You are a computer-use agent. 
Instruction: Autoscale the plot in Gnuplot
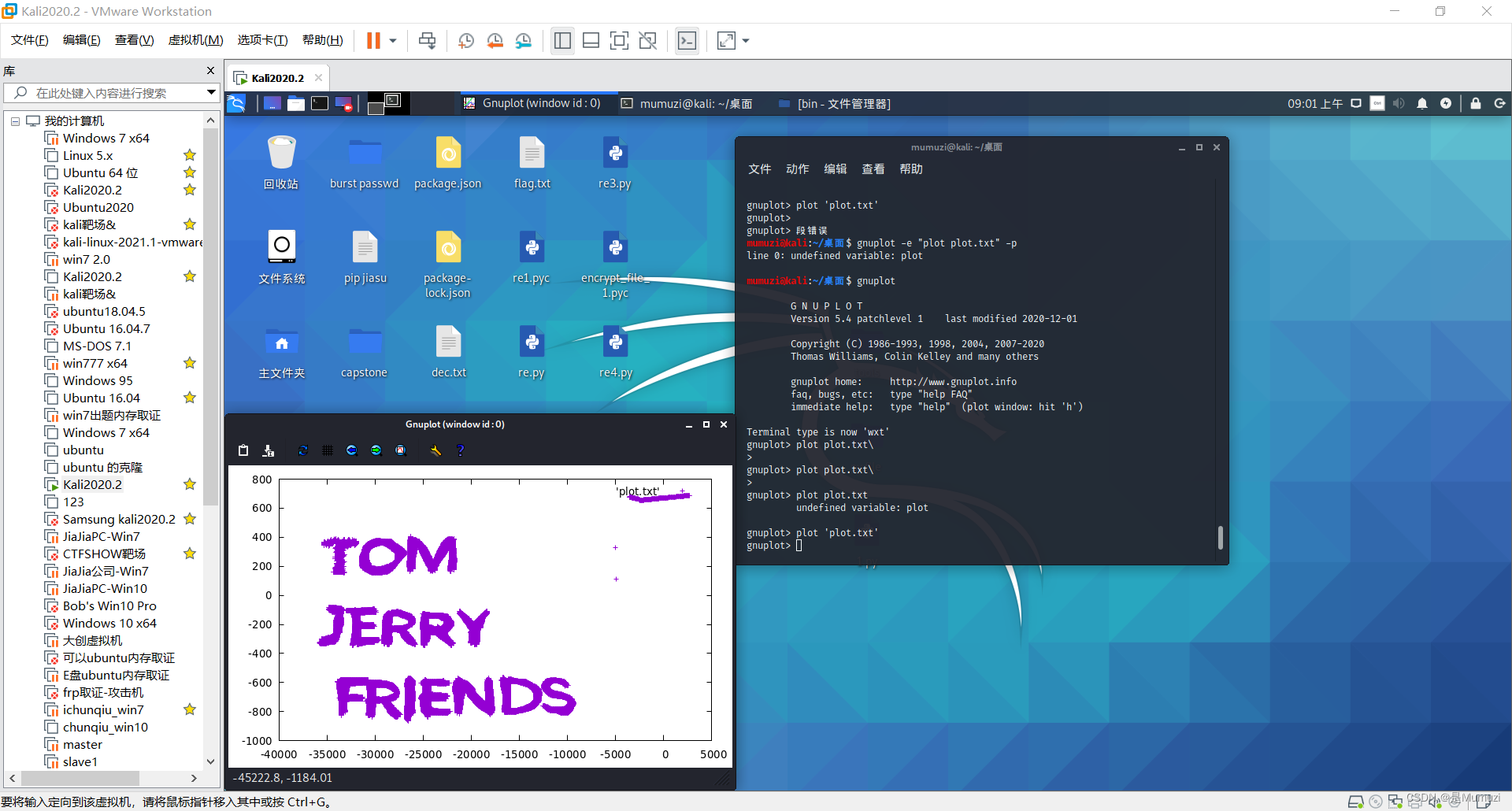(401, 450)
